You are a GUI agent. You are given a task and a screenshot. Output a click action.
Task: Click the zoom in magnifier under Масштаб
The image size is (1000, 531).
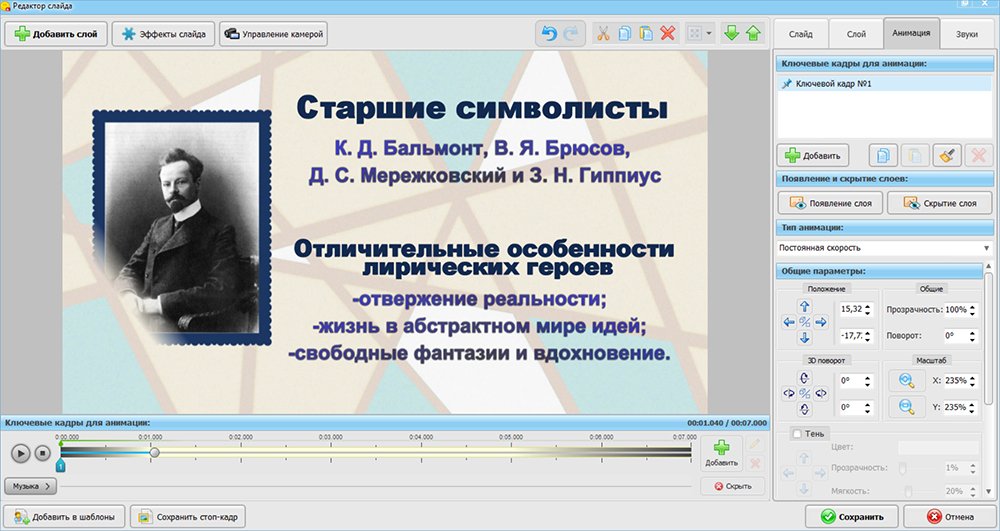coord(906,380)
